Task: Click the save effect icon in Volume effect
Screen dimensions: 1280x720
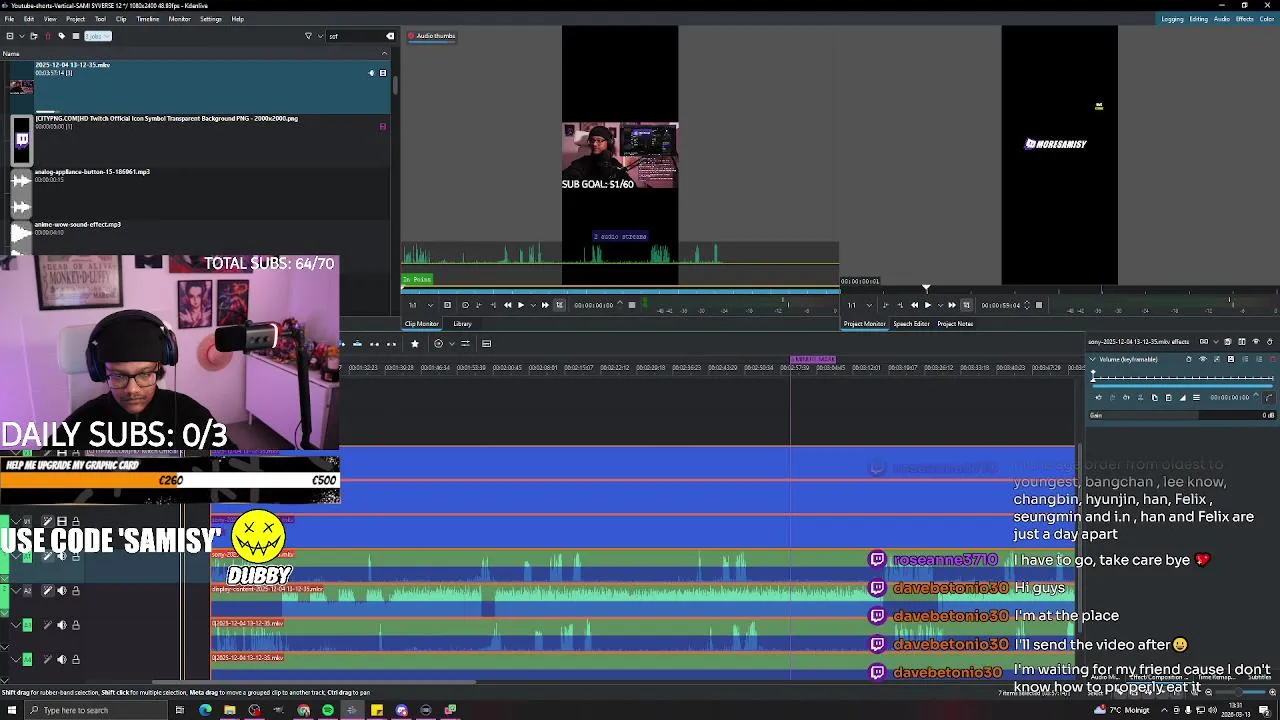Action: (1231, 359)
